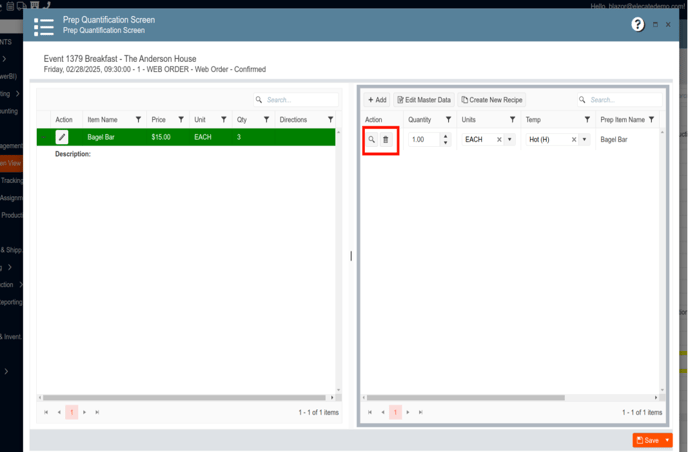Open the Prep Item Name filter

click(x=652, y=120)
